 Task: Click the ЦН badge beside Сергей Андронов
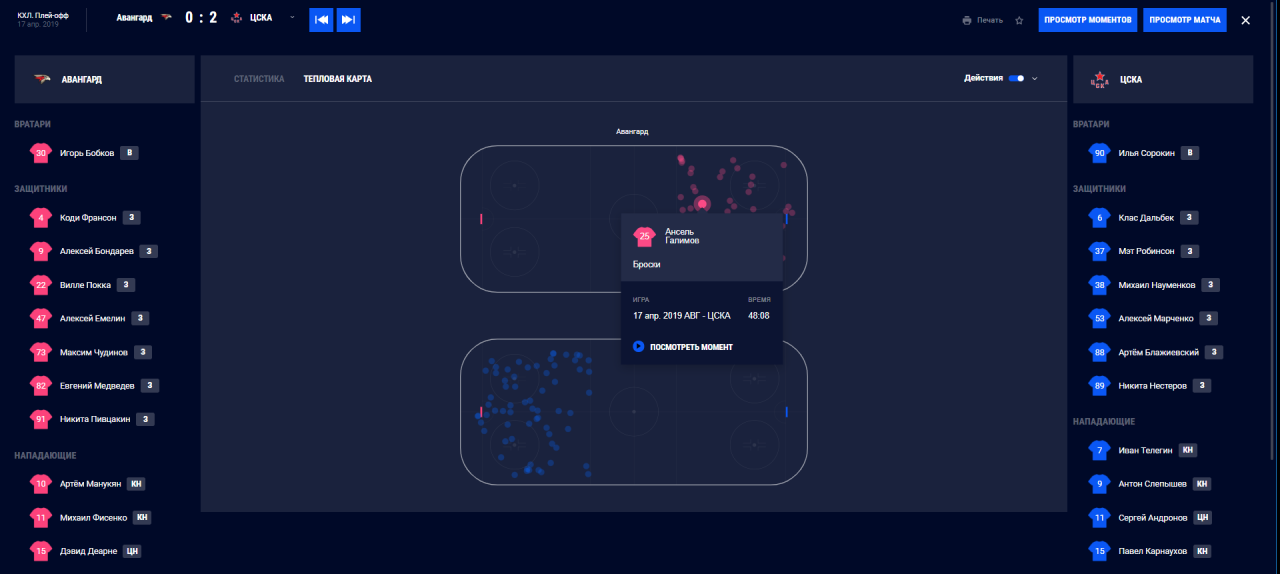(1203, 518)
